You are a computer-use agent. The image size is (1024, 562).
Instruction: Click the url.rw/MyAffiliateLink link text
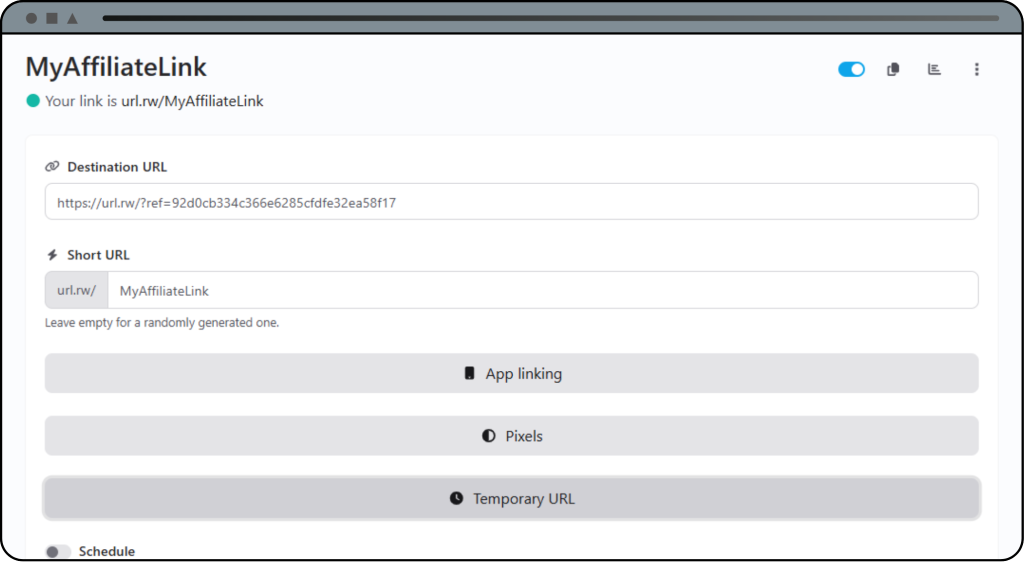[192, 101]
